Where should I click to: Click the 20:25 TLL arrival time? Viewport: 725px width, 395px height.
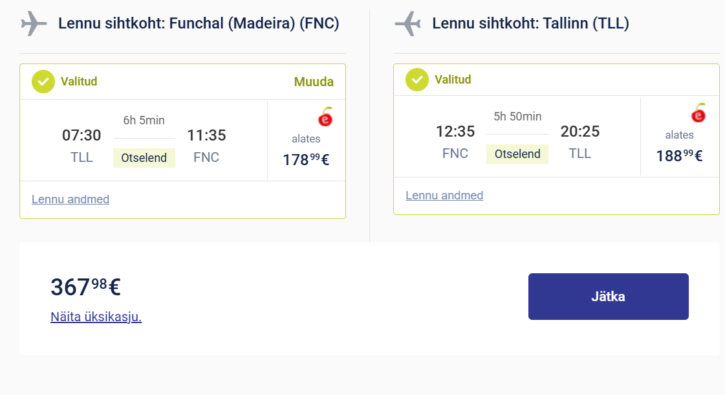coord(580,132)
